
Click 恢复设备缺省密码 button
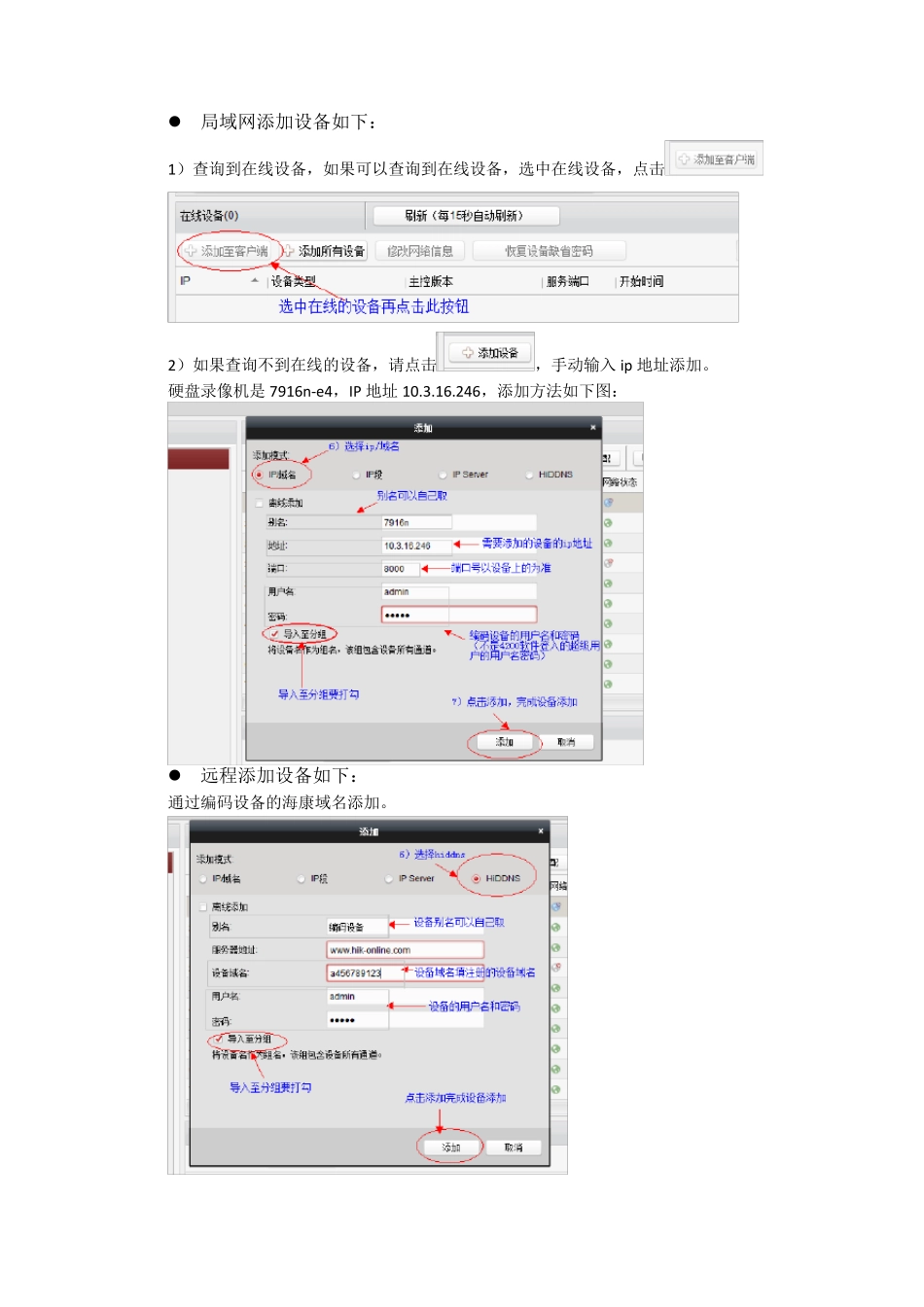[549, 251]
